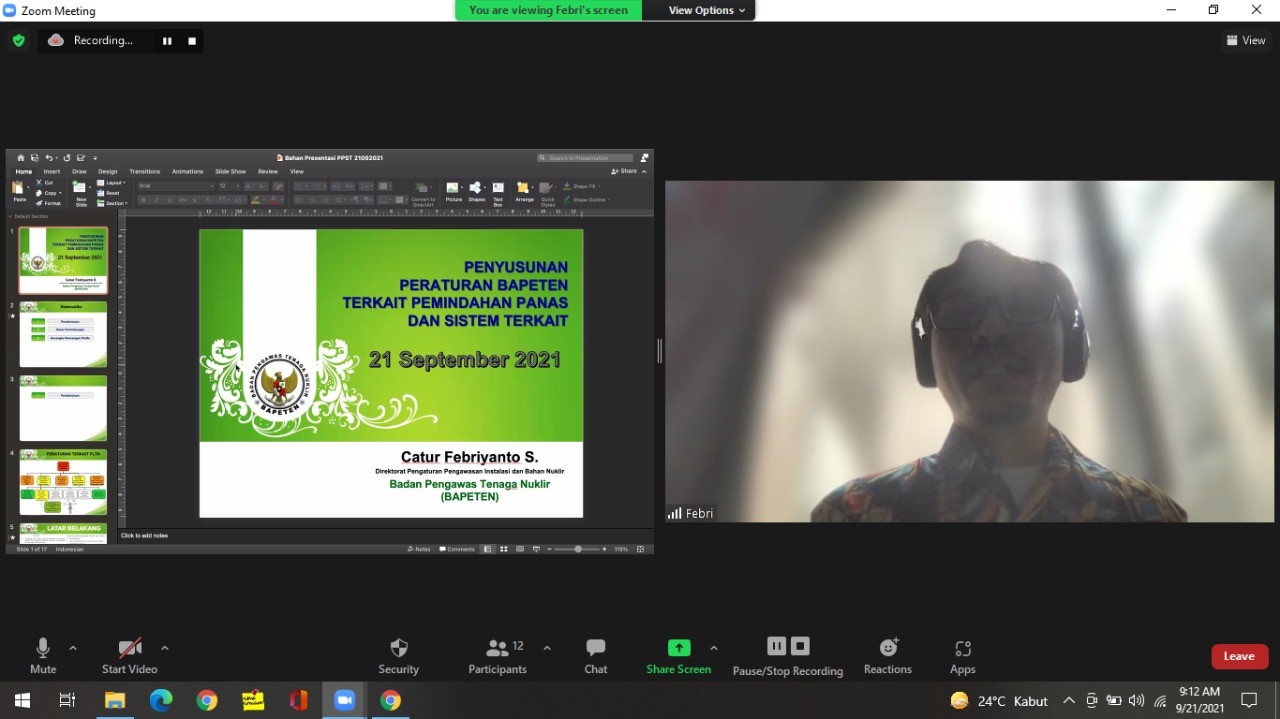
Task: Open Zoom Apps panel
Action: click(963, 656)
